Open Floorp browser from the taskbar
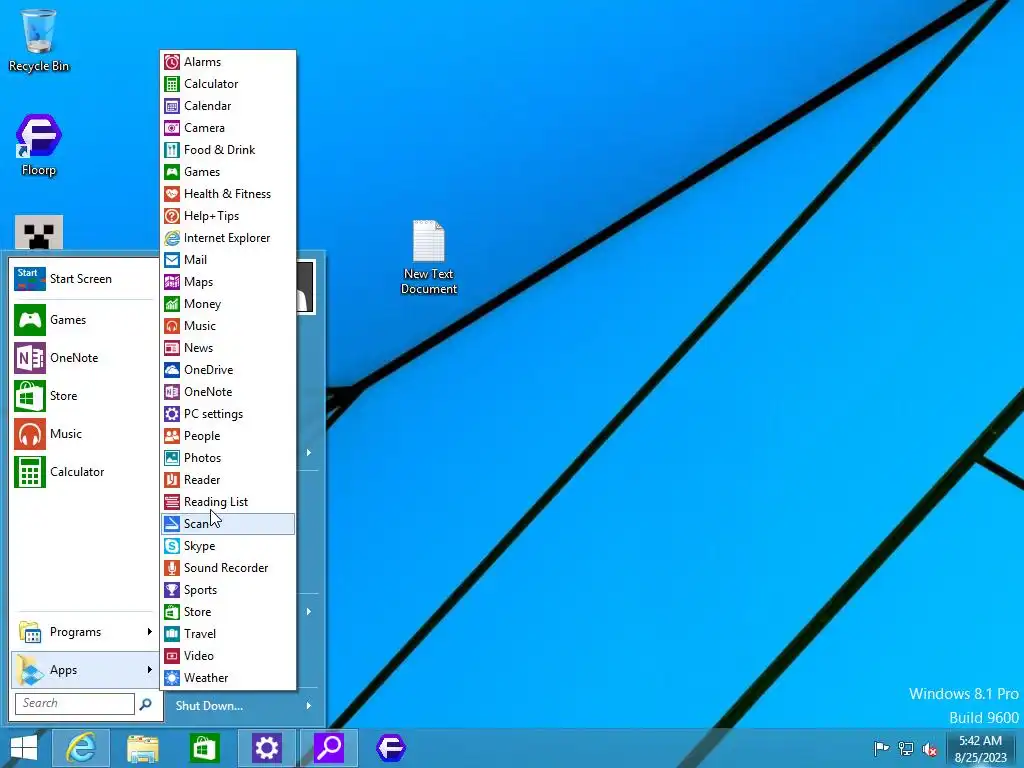 pyautogui.click(x=391, y=748)
